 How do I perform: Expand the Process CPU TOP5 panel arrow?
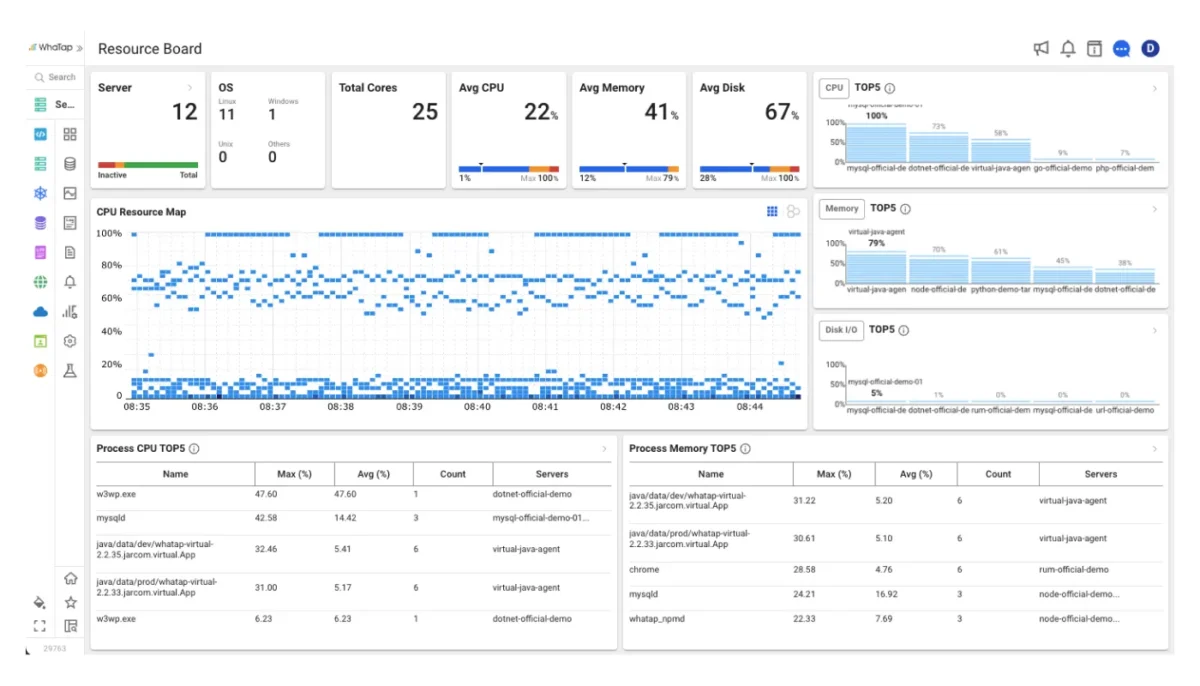(x=604, y=449)
